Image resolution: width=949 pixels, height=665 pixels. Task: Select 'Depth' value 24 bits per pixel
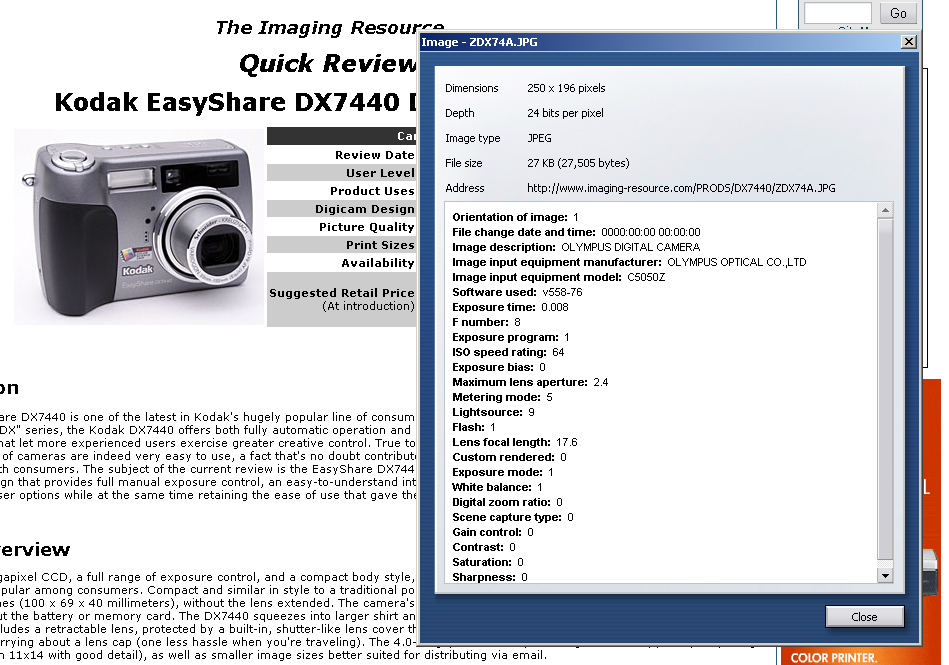tap(565, 113)
